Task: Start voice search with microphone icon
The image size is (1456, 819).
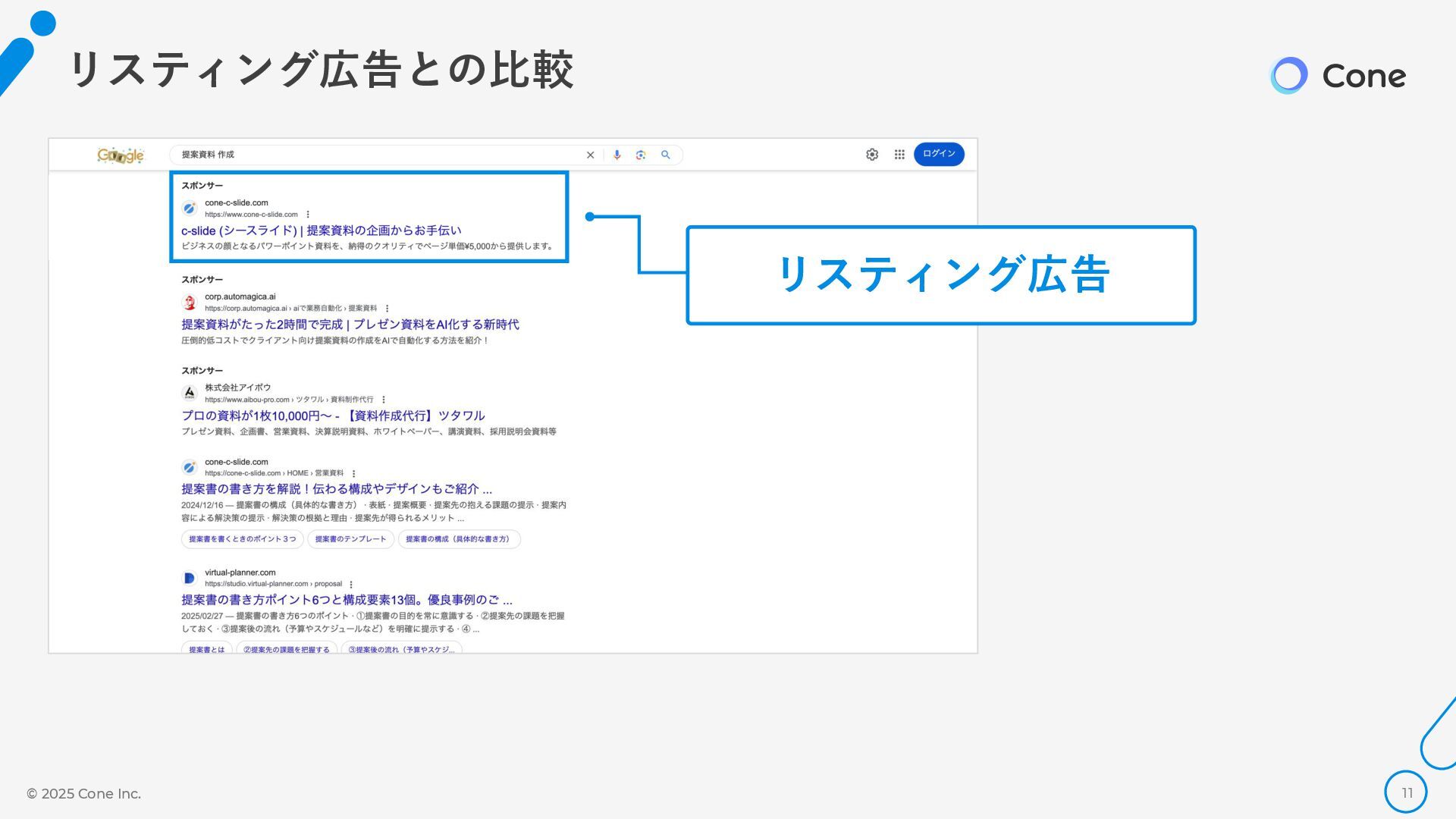Action: pos(617,155)
